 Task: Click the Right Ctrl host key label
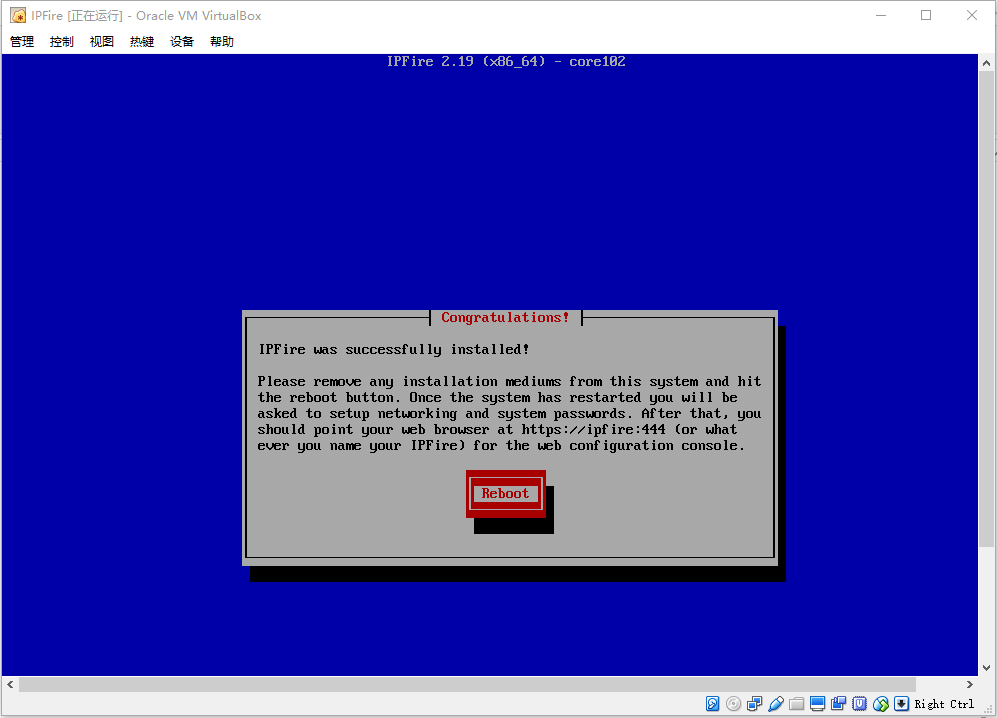pyautogui.click(x=944, y=704)
